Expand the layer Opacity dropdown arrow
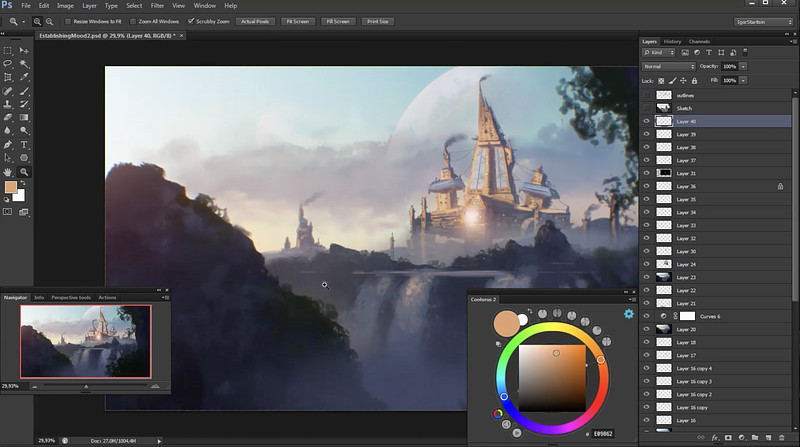 click(x=744, y=66)
